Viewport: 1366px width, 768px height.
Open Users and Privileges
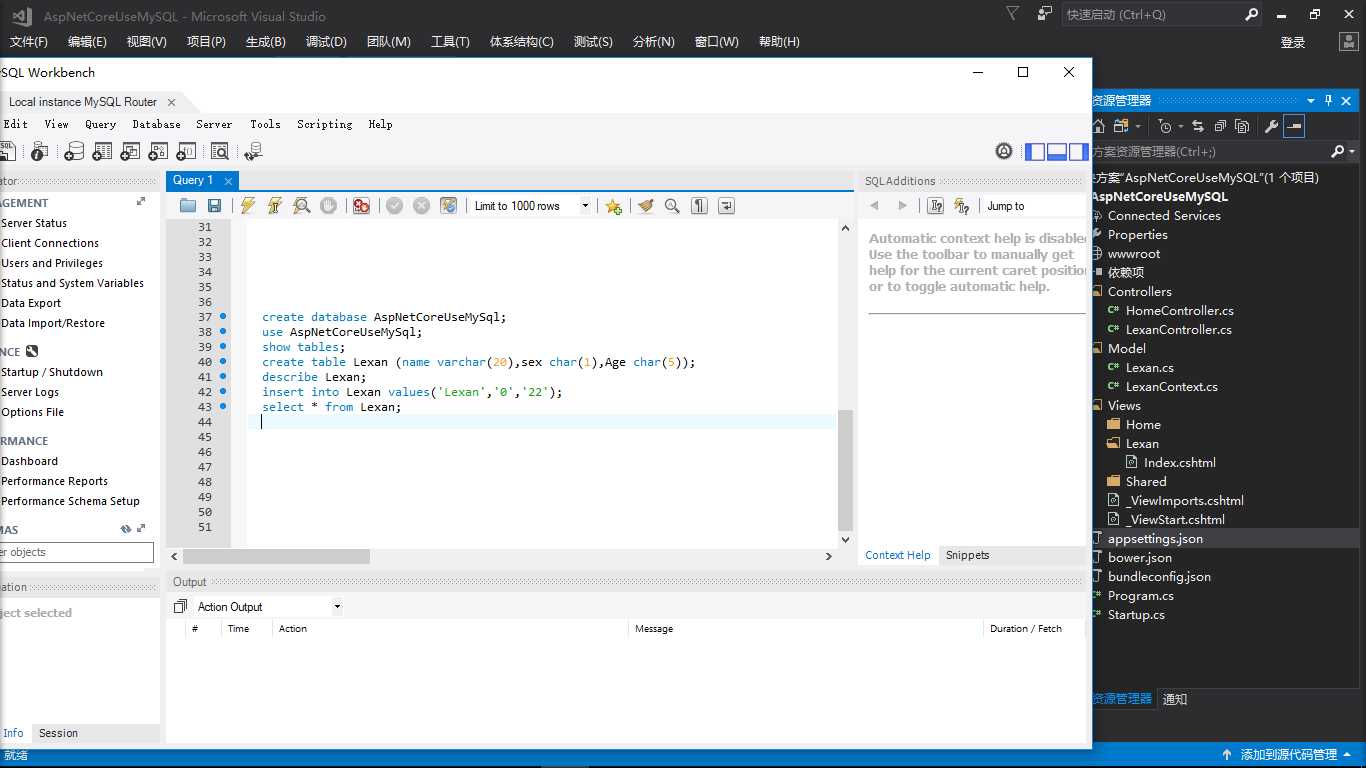[x=52, y=263]
